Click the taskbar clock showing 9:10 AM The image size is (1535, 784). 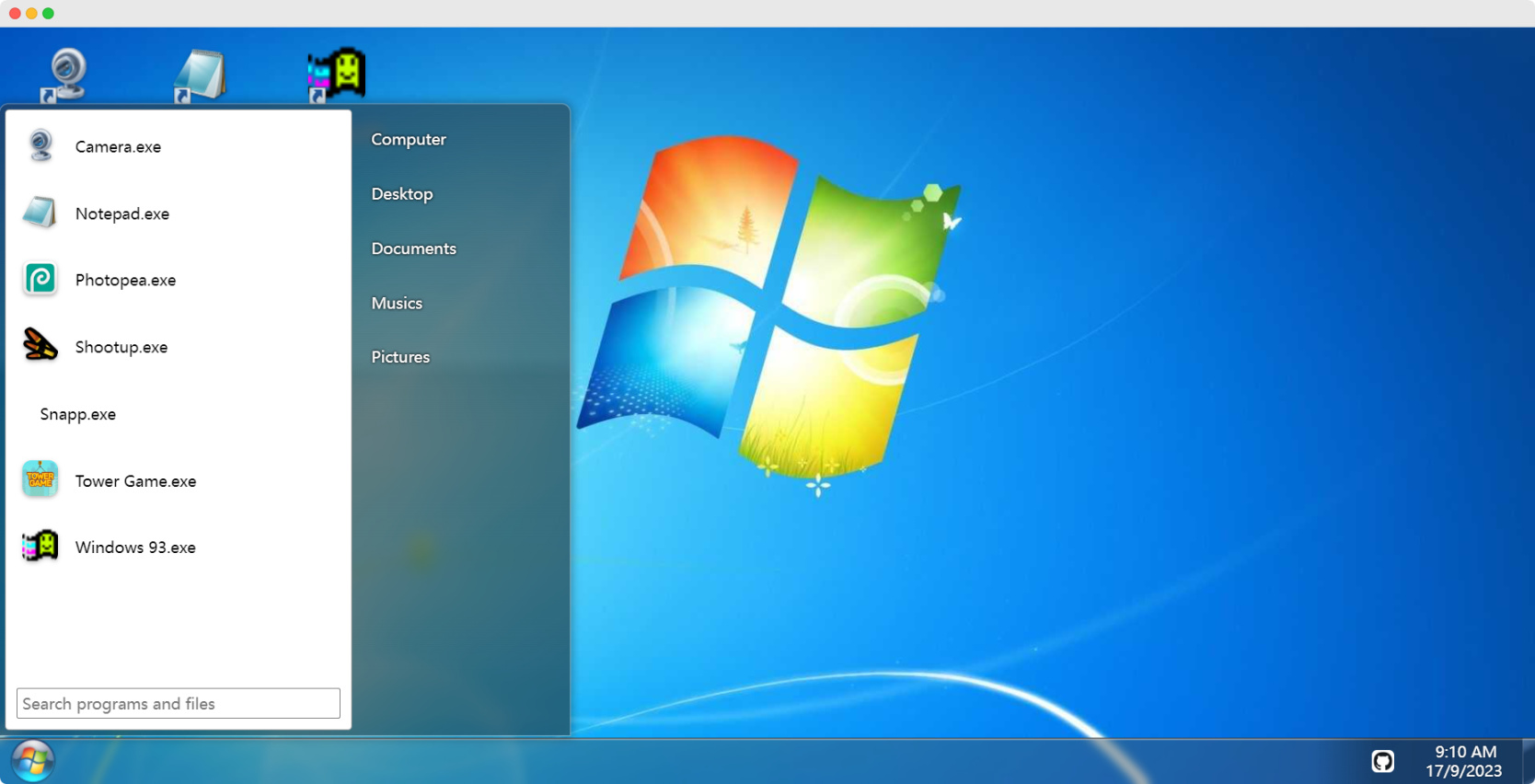[1465, 752]
